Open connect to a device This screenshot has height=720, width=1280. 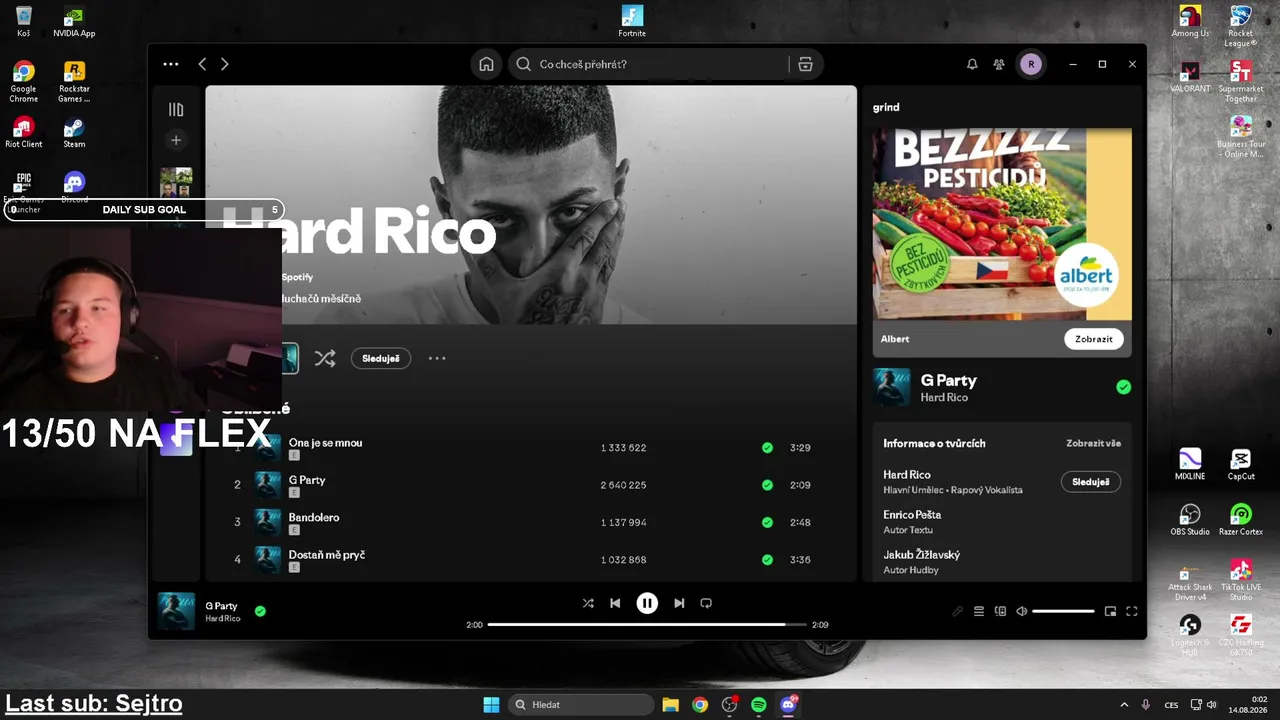coord(1000,611)
